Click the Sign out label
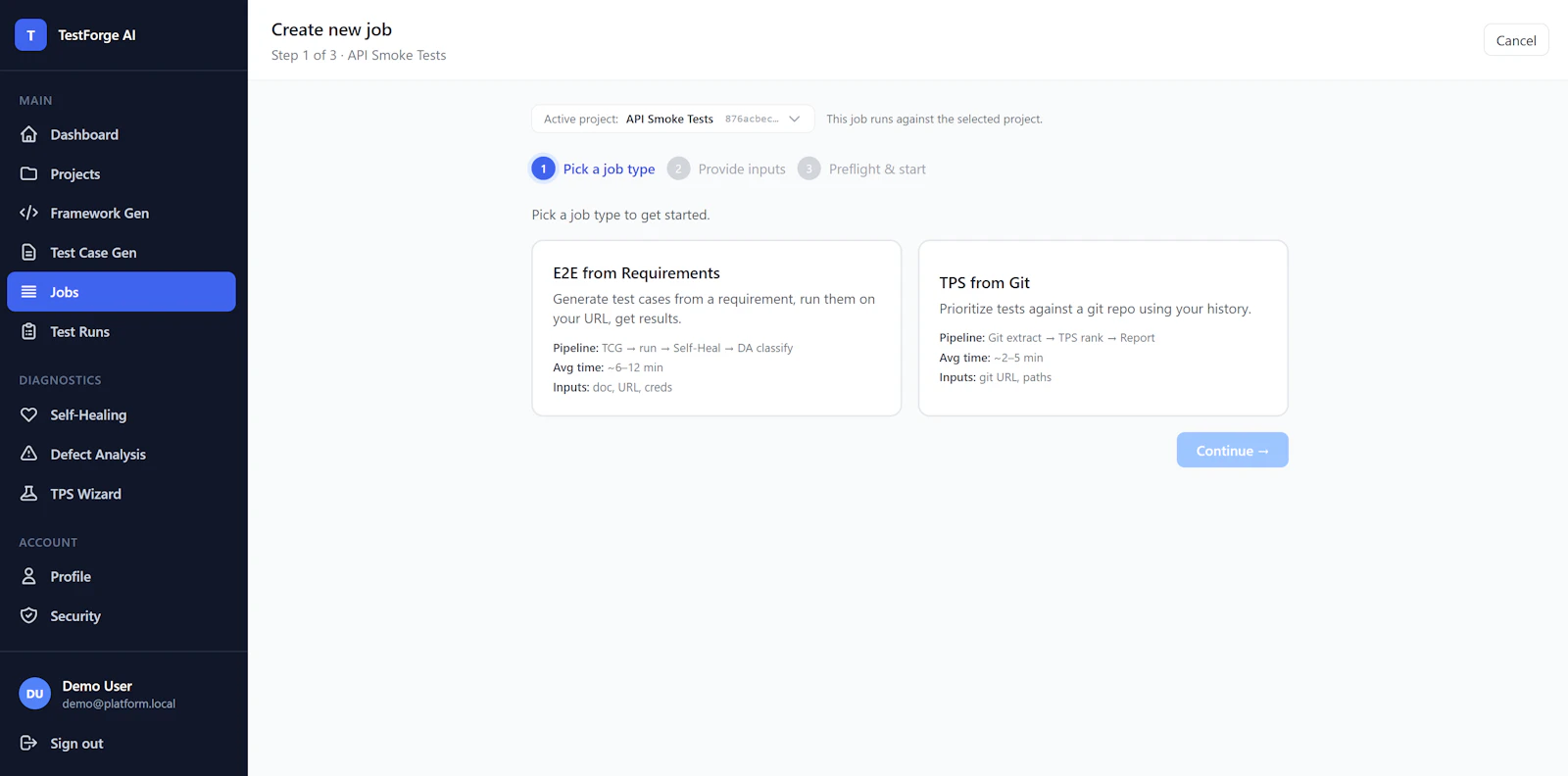Viewport: 1568px width, 776px height. point(76,743)
